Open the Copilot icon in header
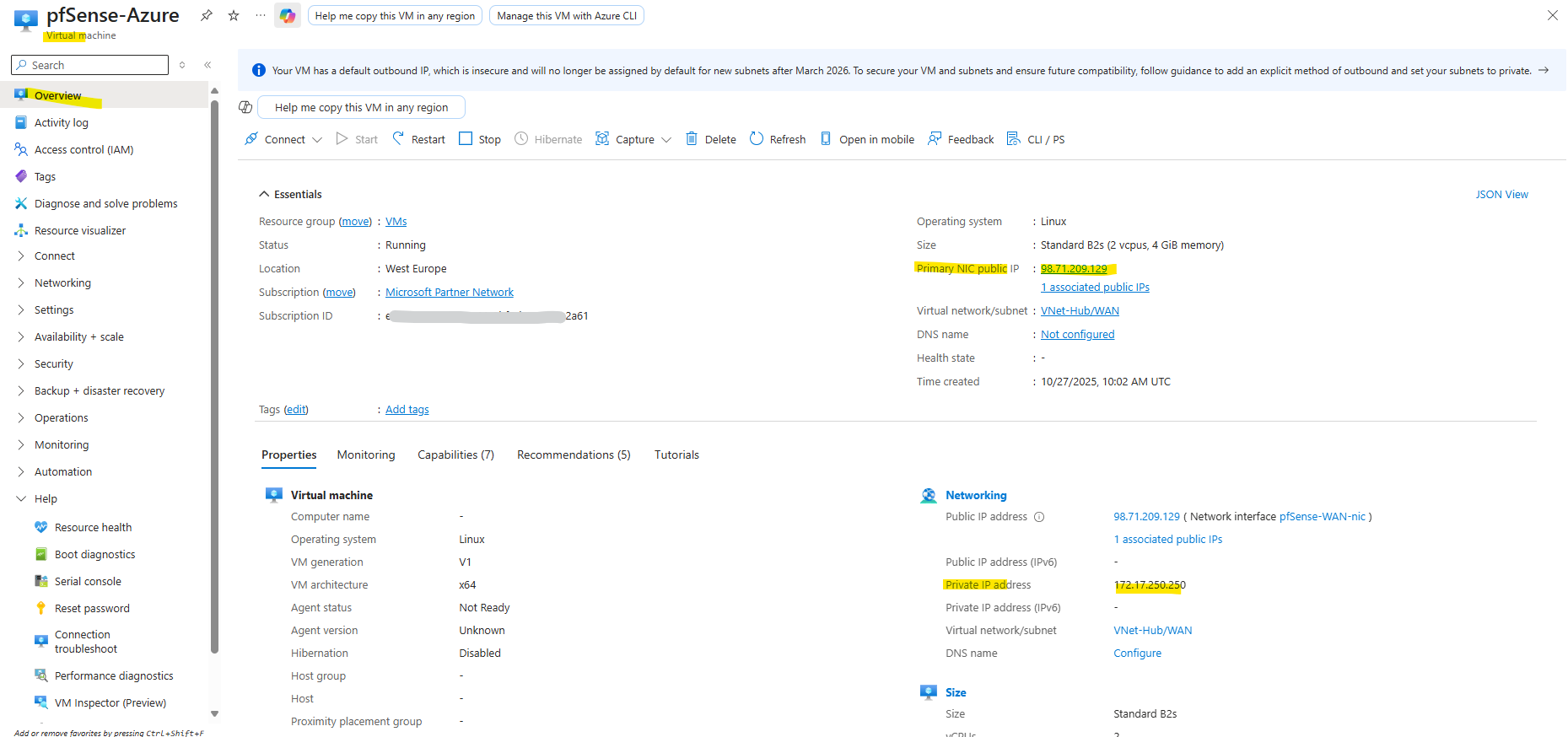Viewport: 1568px width, 737px height. pos(288,16)
